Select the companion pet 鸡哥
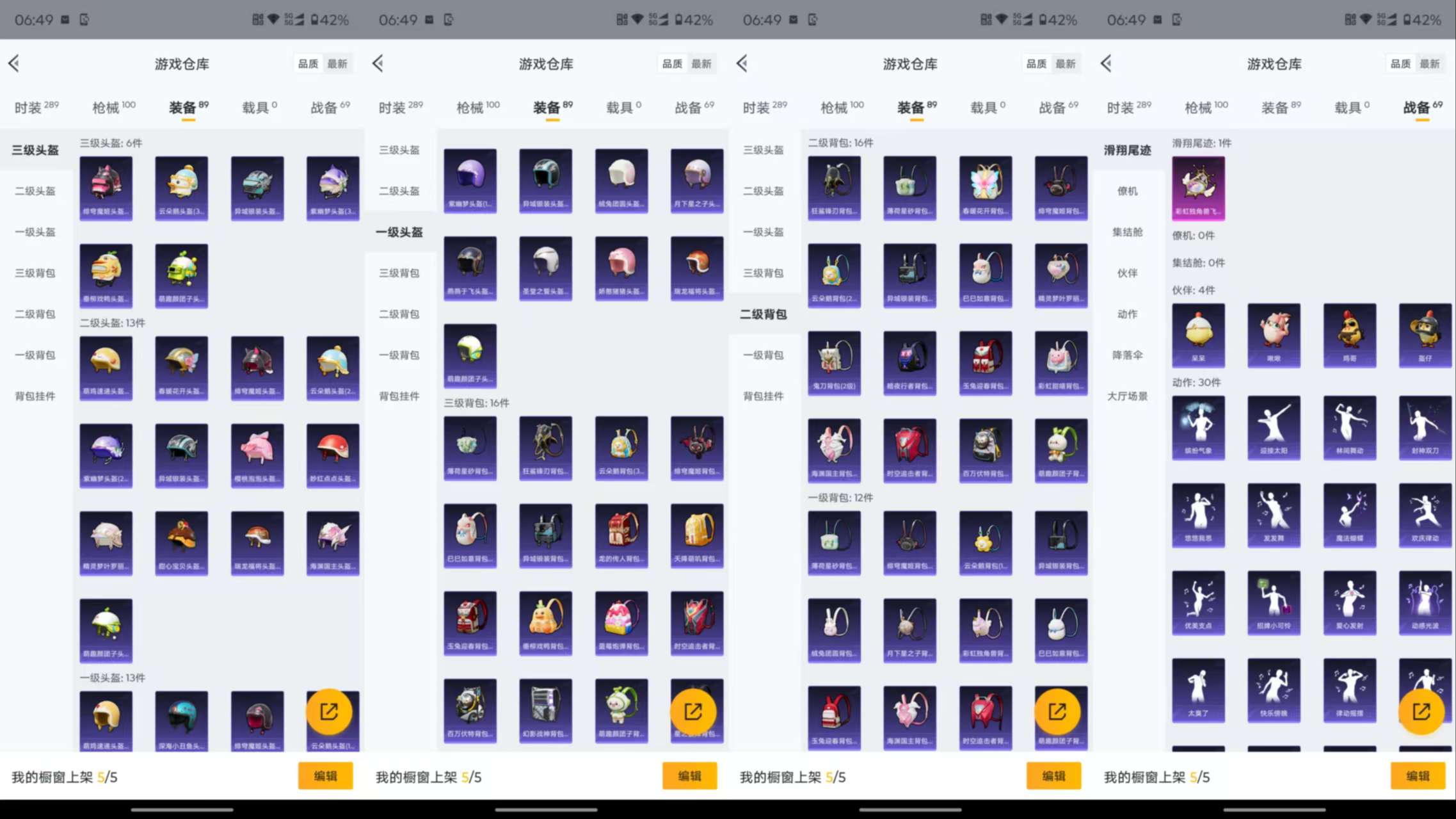 tap(1350, 336)
